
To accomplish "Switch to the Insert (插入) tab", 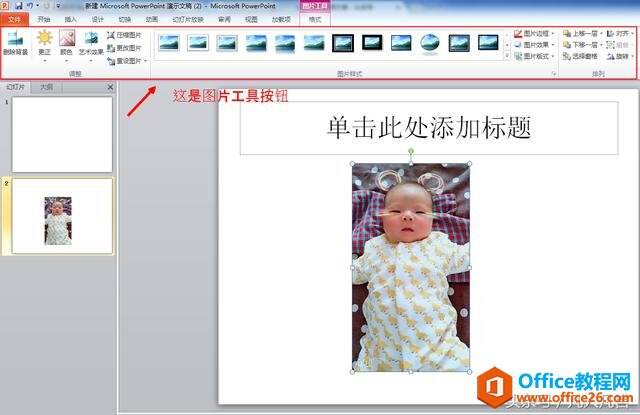I will 71,19.
